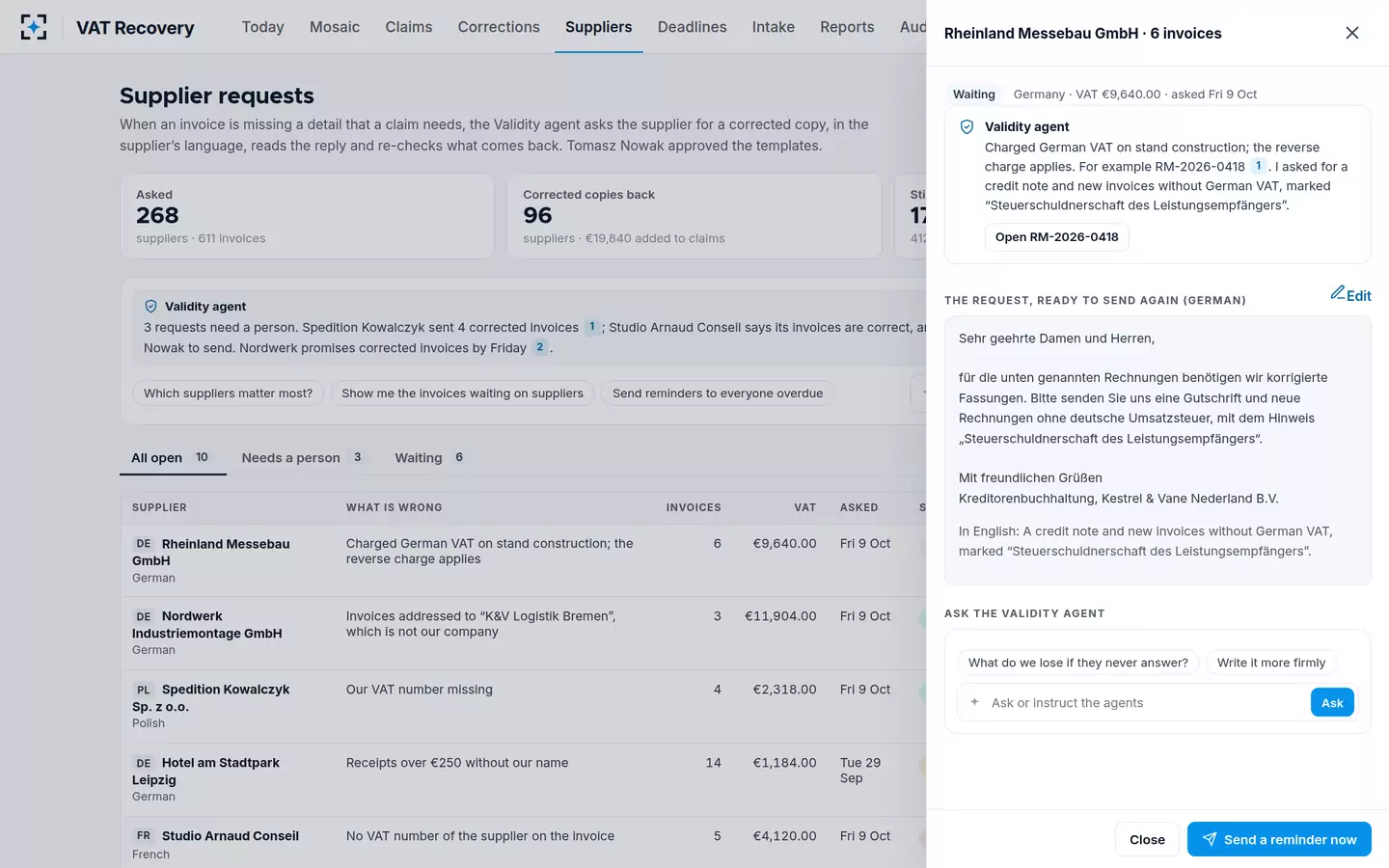Switch to the Intake tab
1389x868 pixels.
pos(774,27)
